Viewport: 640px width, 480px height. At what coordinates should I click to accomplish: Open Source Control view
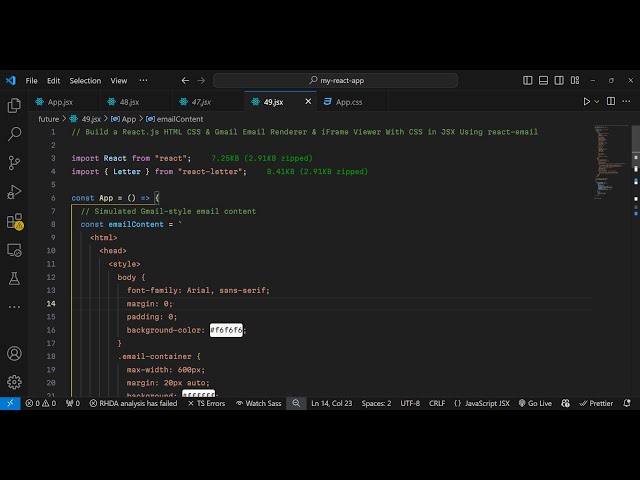coord(14,162)
